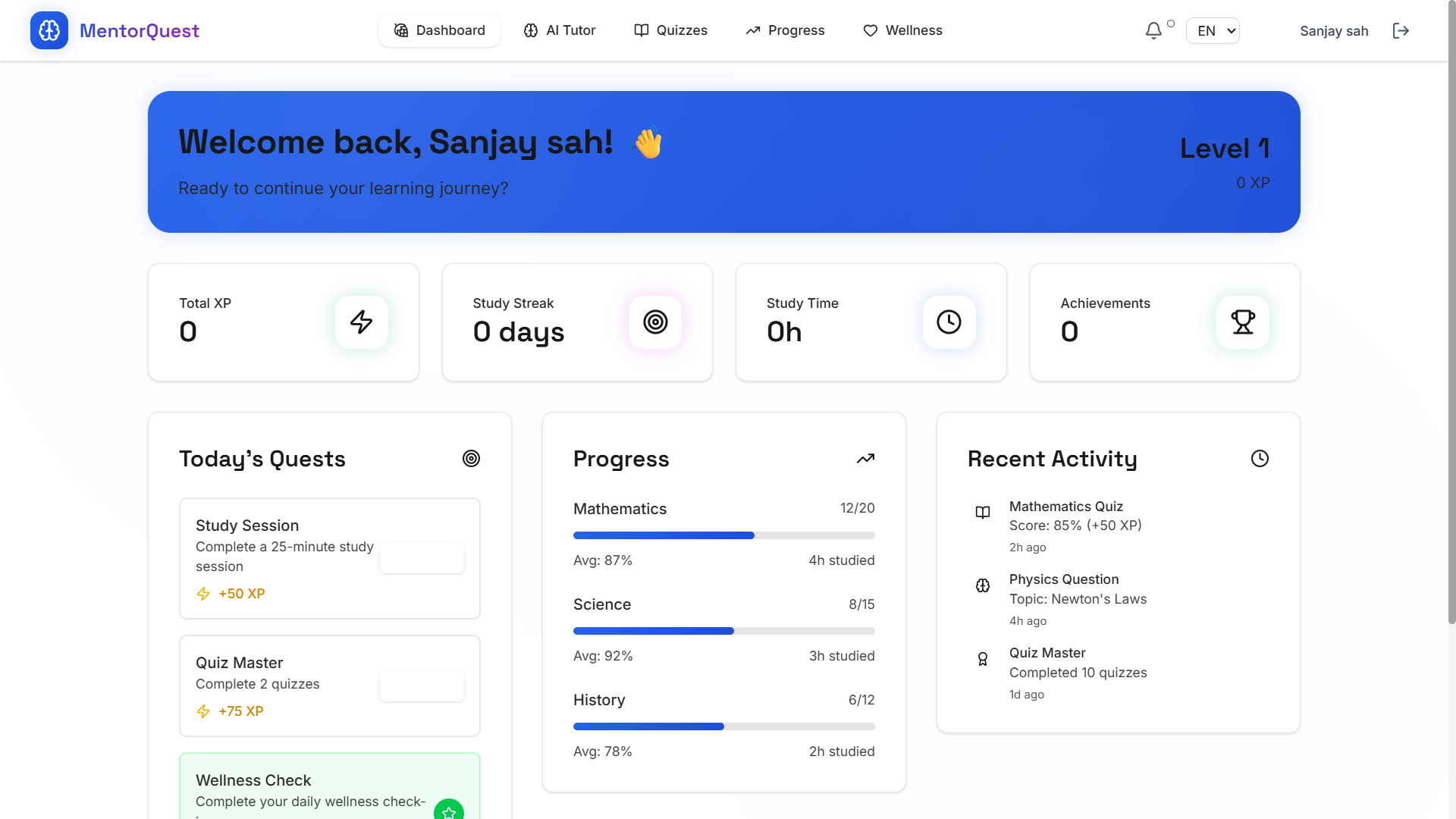The height and width of the screenshot is (819, 1456).
Task: Click the MentorQuest brain logo icon
Action: point(49,30)
